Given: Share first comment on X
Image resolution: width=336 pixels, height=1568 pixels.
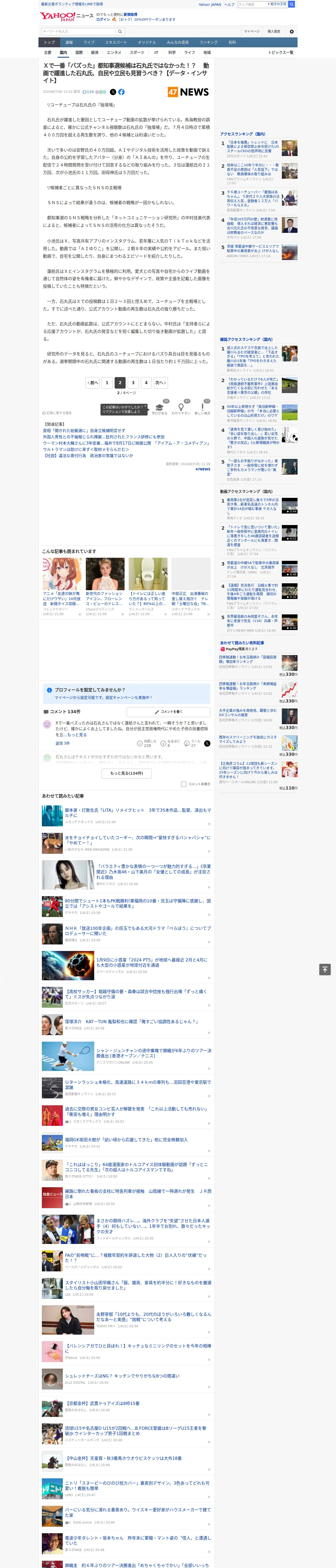Looking at the screenshot, I should pyautogui.click(x=207, y=743).
